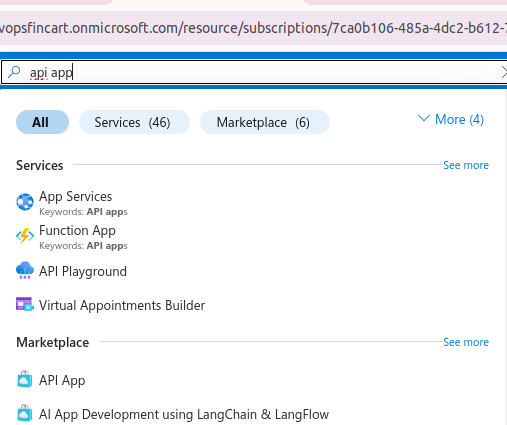507x425 pixels.
Task: Expand the More (4) filters dropdown
Action: [x=451, y=119]
